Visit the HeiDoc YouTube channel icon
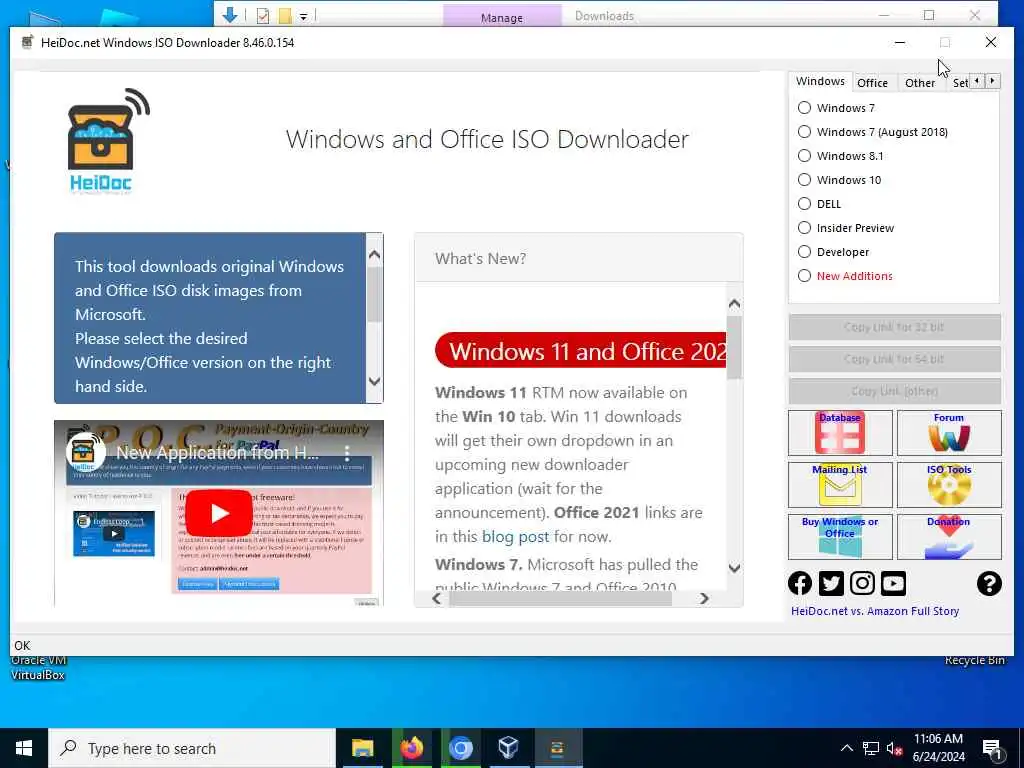The height and width of the screenshot is (768, 1024). pyautogui.click(x=893, y=583)
